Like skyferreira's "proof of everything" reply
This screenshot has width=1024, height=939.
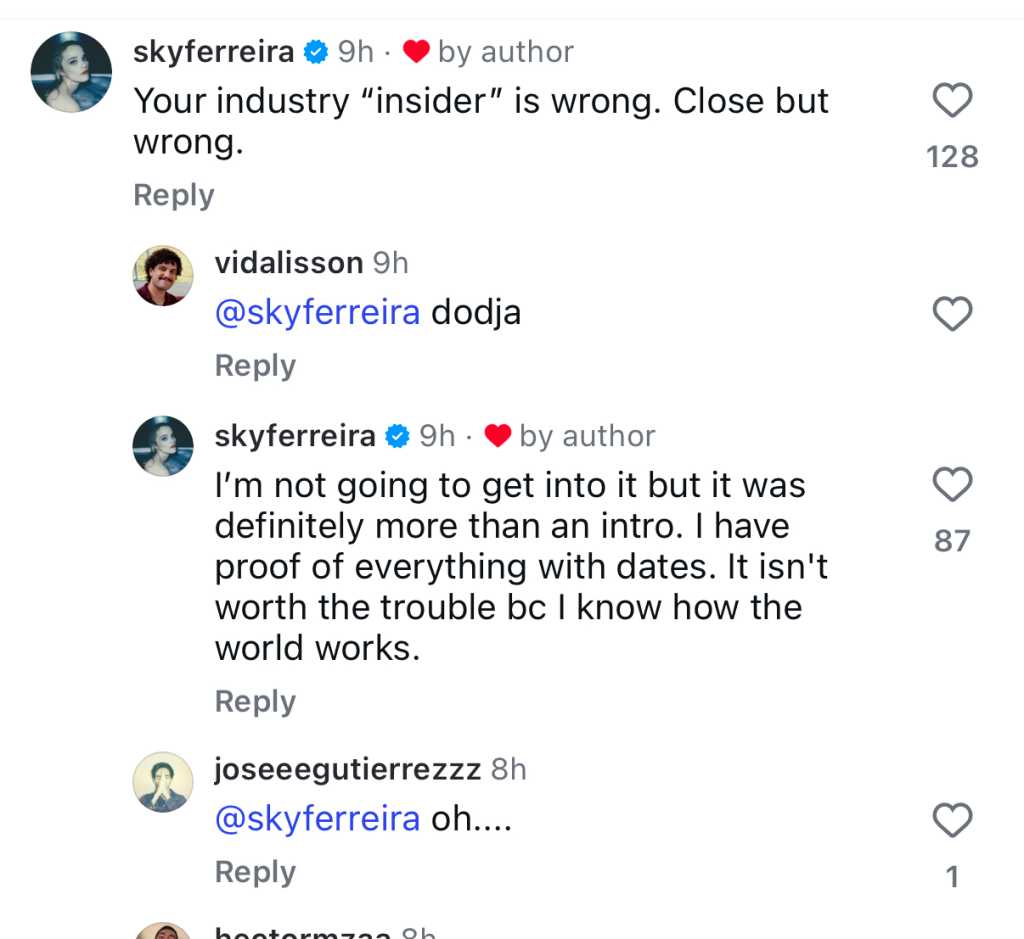click(x=952, y=485)
